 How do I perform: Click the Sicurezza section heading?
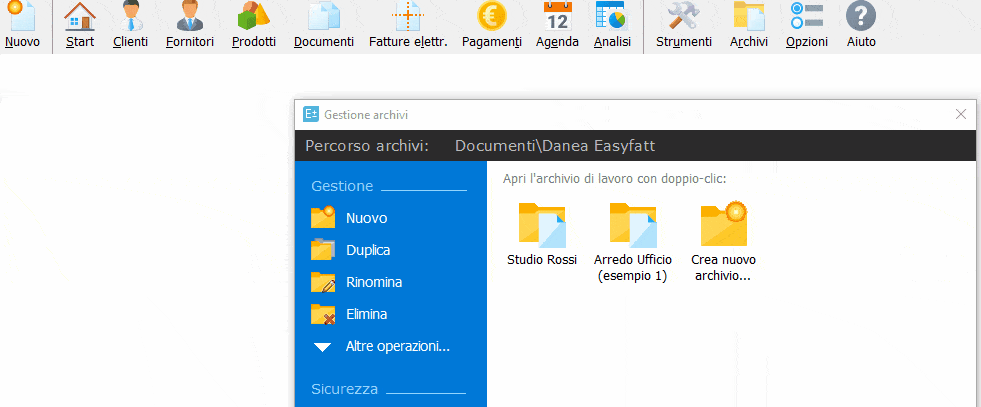coord(345,389)
